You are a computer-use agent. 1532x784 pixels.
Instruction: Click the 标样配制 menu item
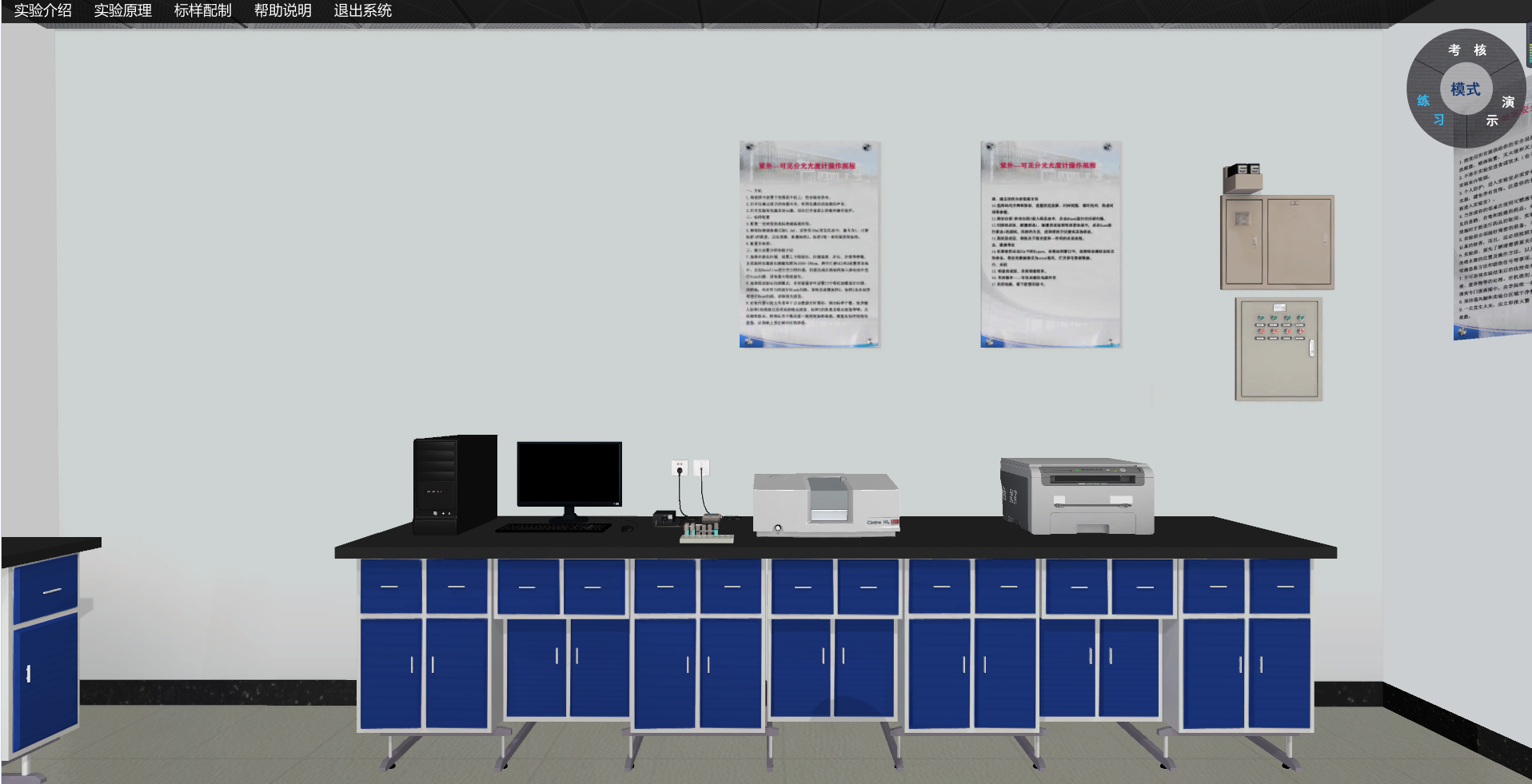click(203, 10)
